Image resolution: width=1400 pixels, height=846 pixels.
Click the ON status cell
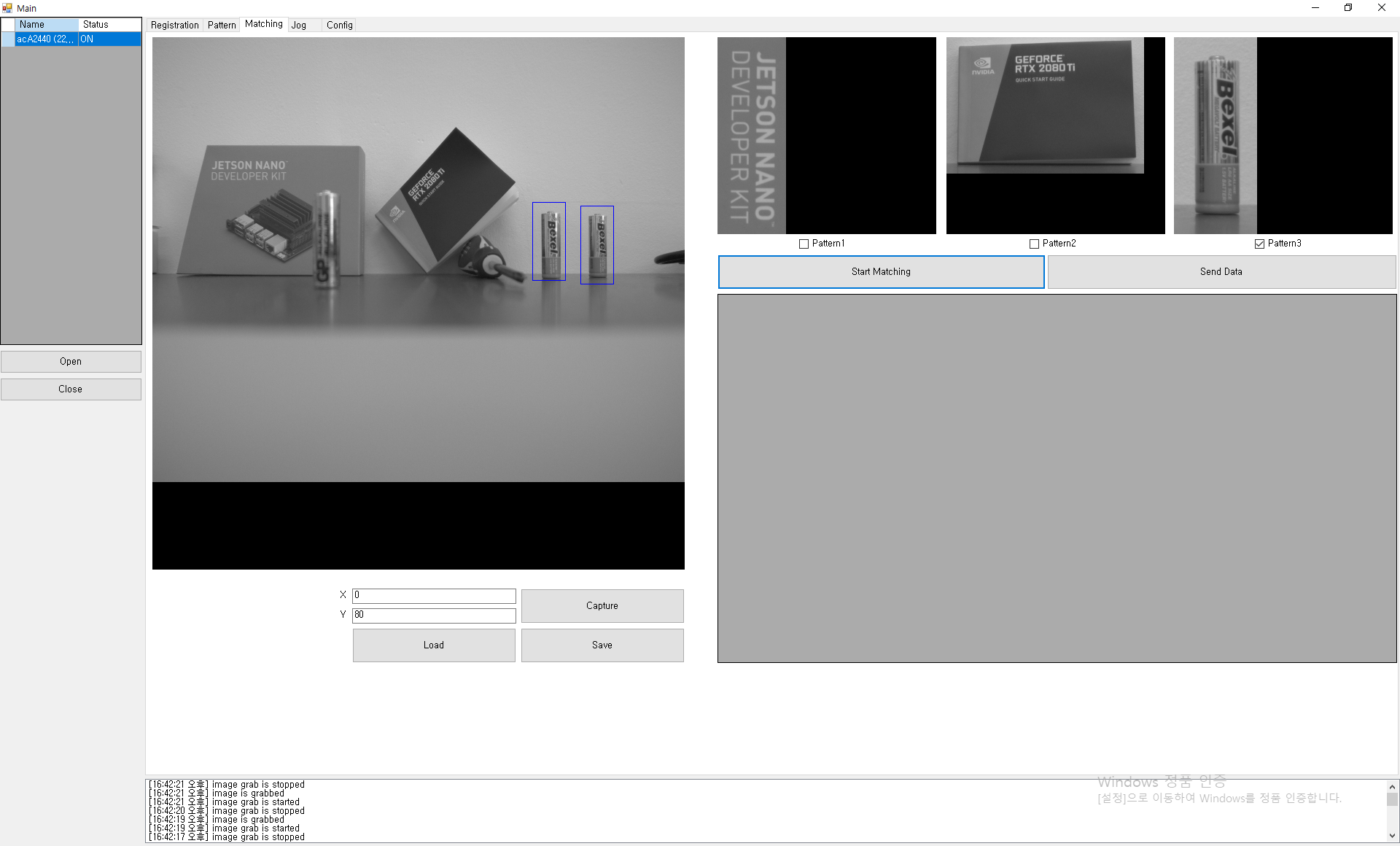coord(109,39)
